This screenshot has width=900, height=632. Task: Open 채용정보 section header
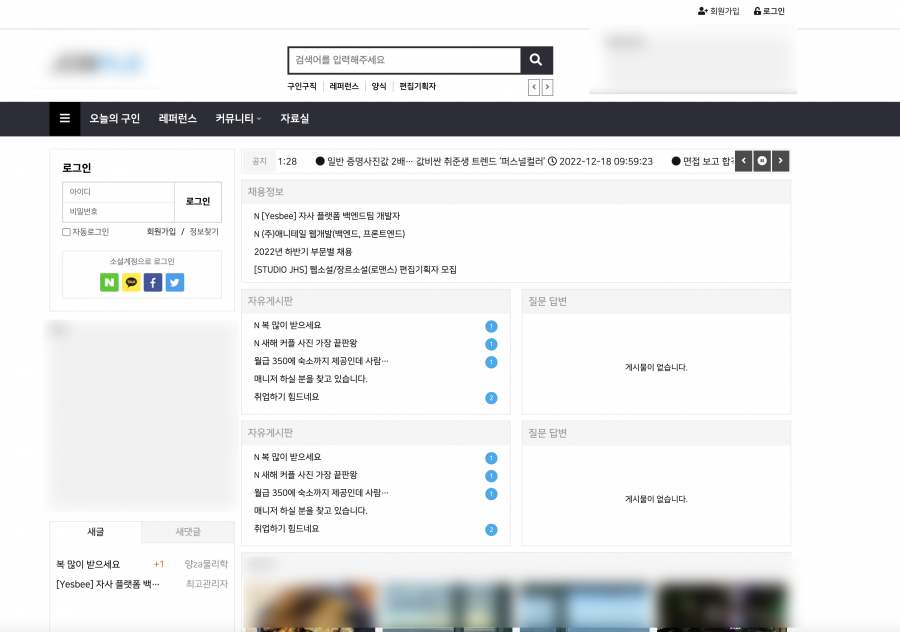click(x=266, y=192)
